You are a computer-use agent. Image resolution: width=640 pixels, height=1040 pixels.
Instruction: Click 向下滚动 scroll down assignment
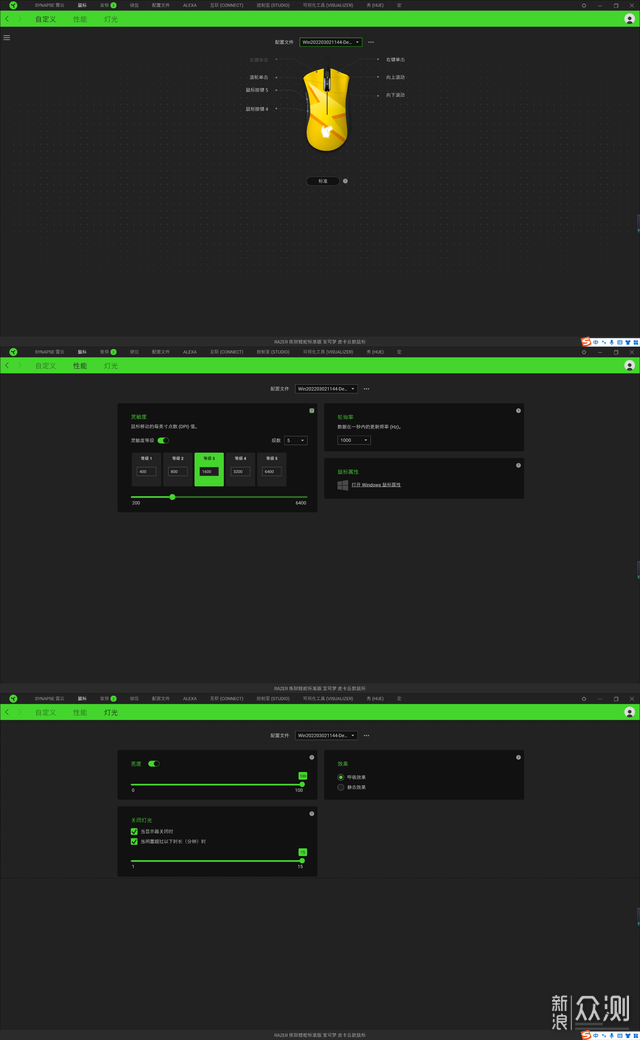pos(395,95)
